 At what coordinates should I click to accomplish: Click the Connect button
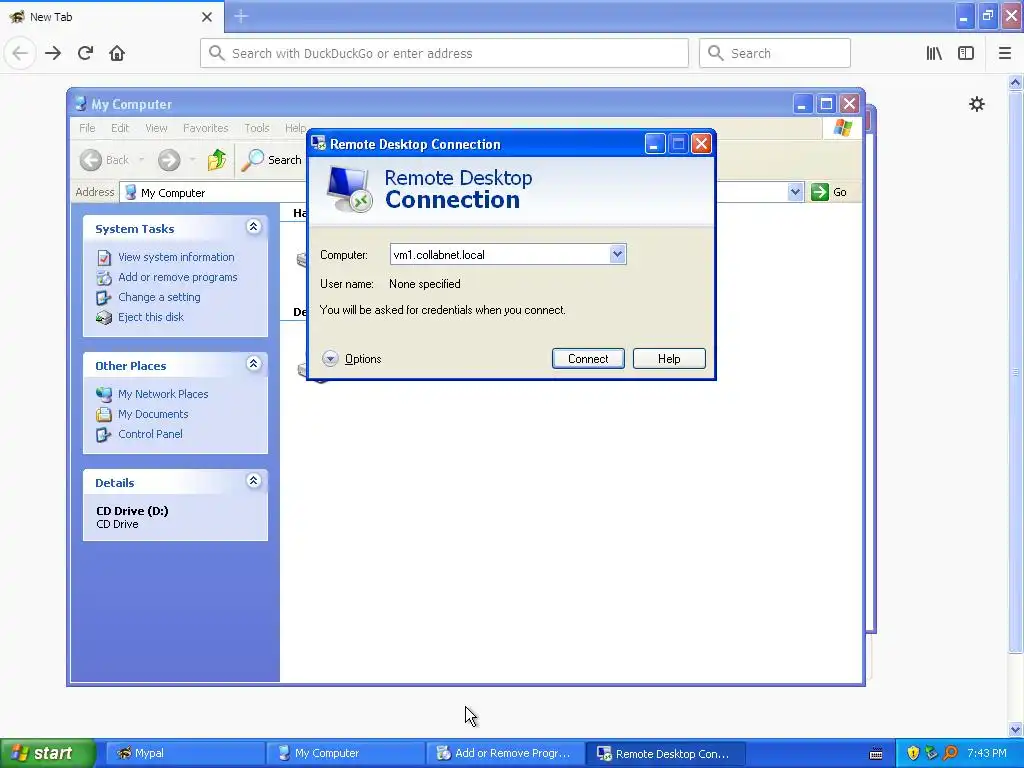click(588, 359)
